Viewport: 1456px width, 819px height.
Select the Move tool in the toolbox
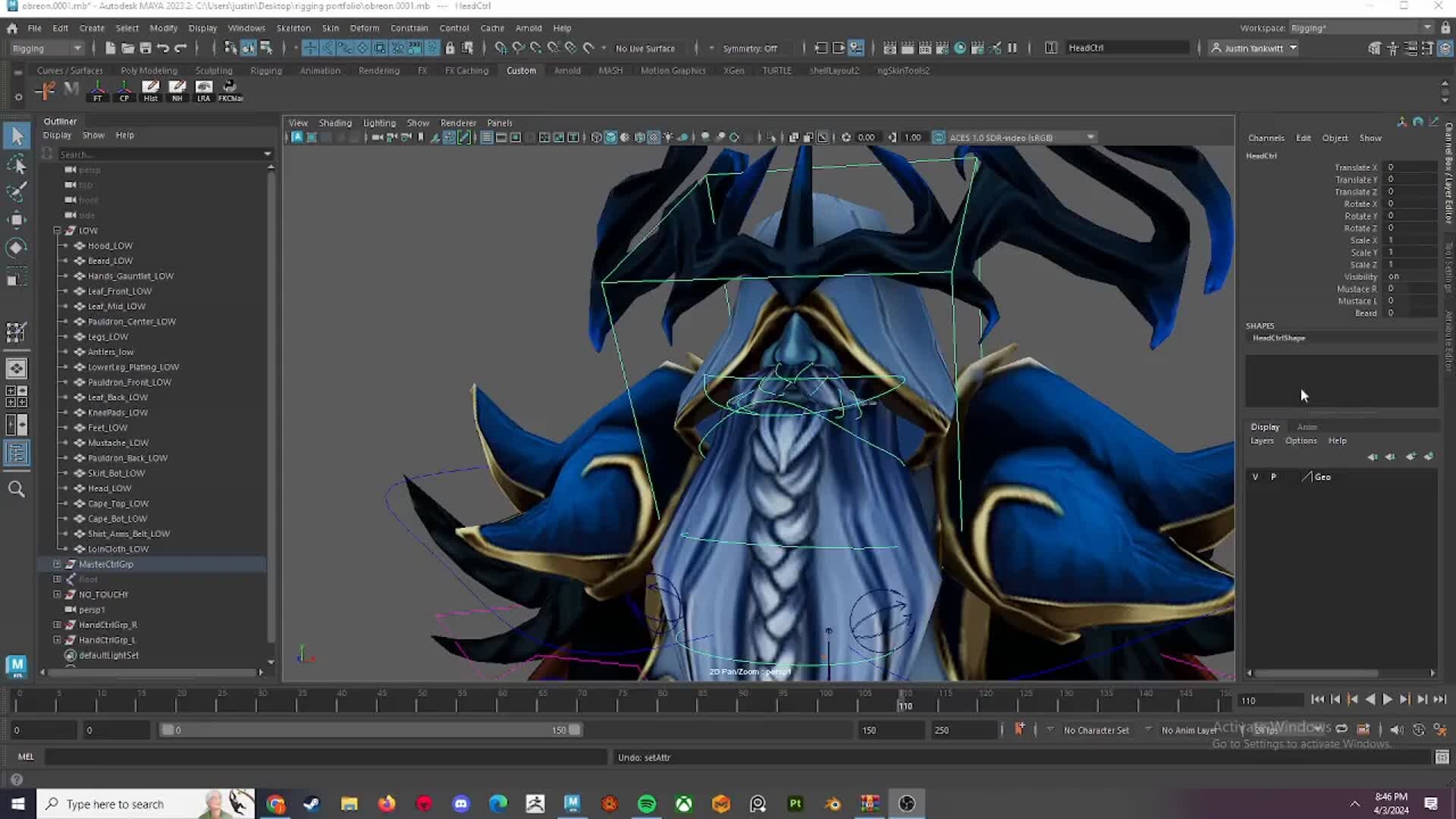(x=17, y=219)
